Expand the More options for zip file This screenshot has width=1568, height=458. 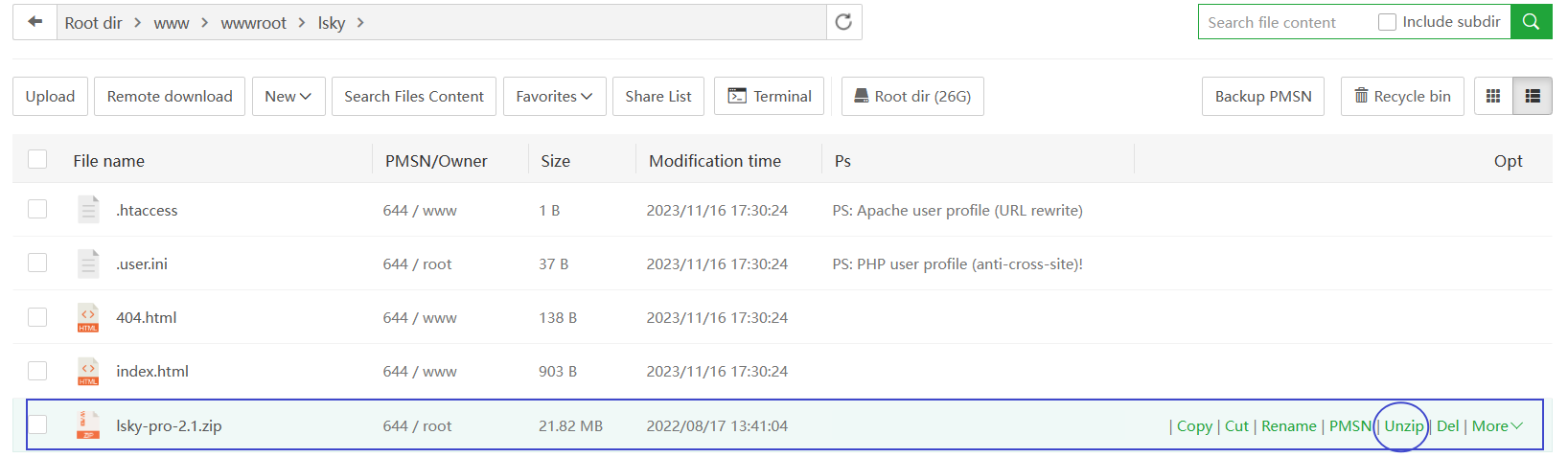1496,426
